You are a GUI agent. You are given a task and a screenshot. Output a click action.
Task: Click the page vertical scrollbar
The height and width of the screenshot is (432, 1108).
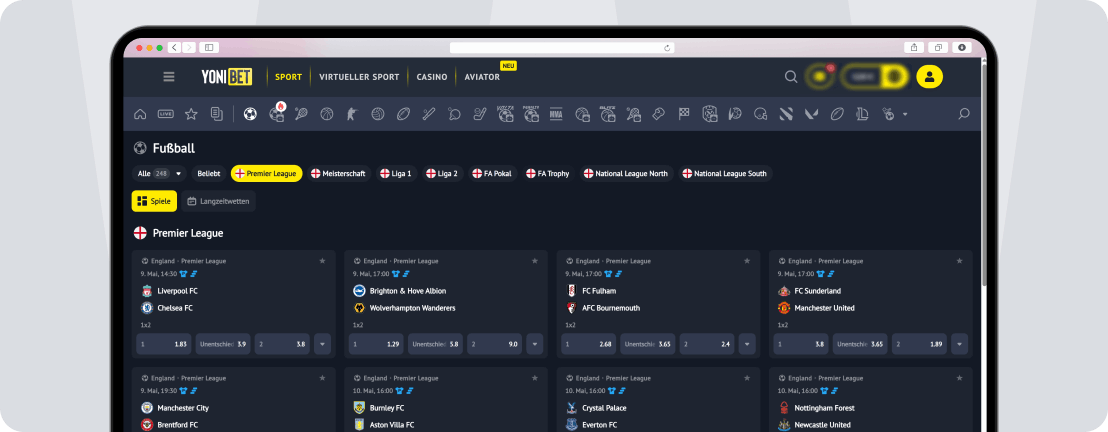point(984,177)
